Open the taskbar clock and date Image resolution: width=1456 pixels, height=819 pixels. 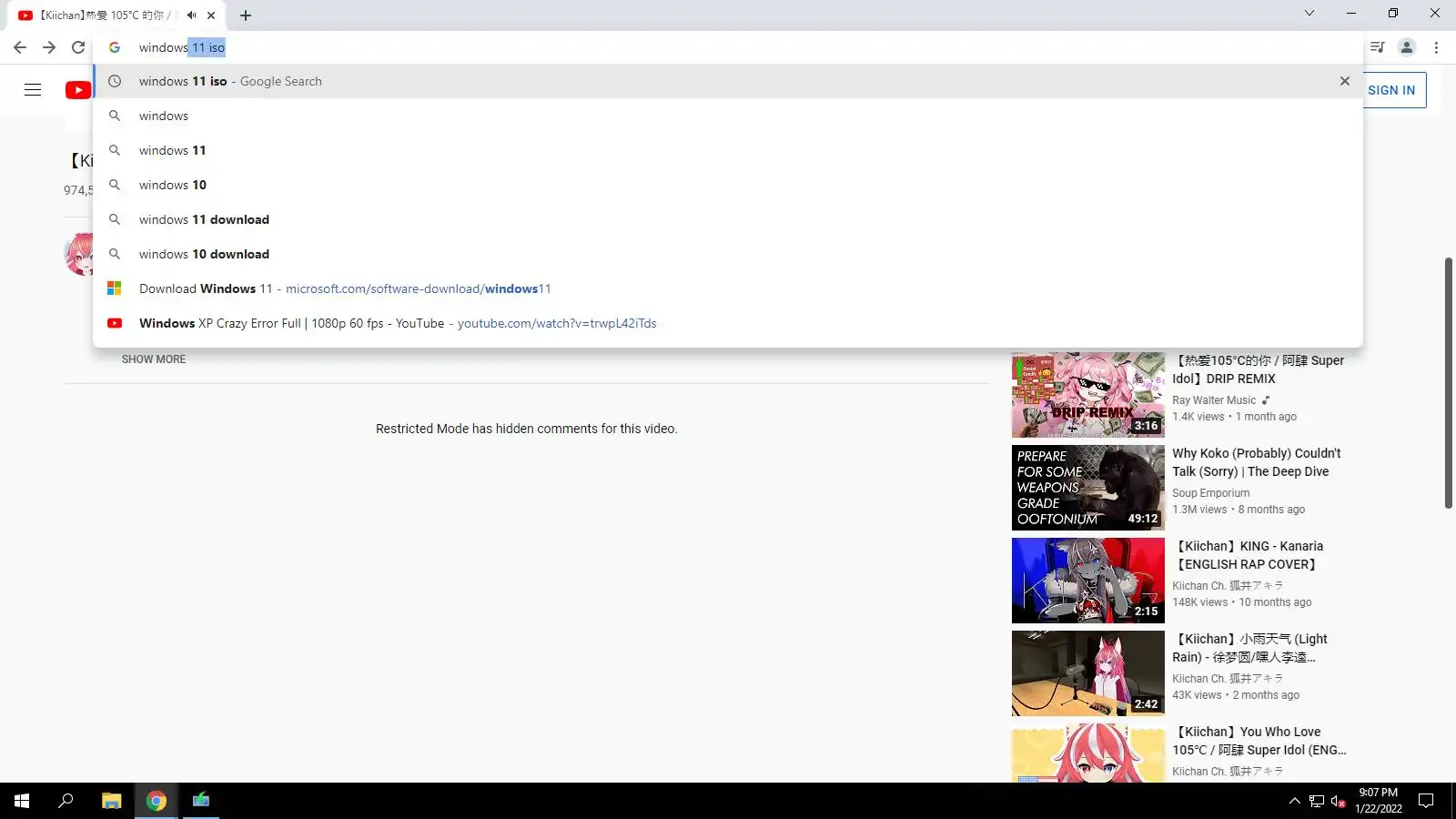point(1378,801)
